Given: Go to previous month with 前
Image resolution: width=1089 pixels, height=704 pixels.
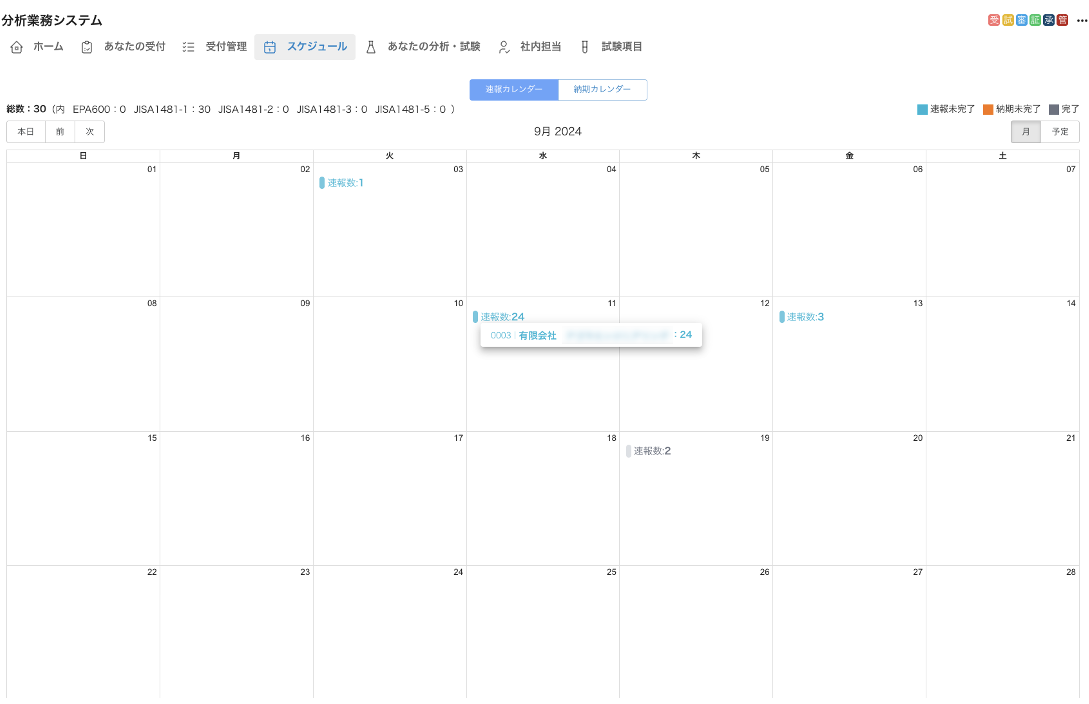Looking at the screenshot, I should click(x=60, y=131).
